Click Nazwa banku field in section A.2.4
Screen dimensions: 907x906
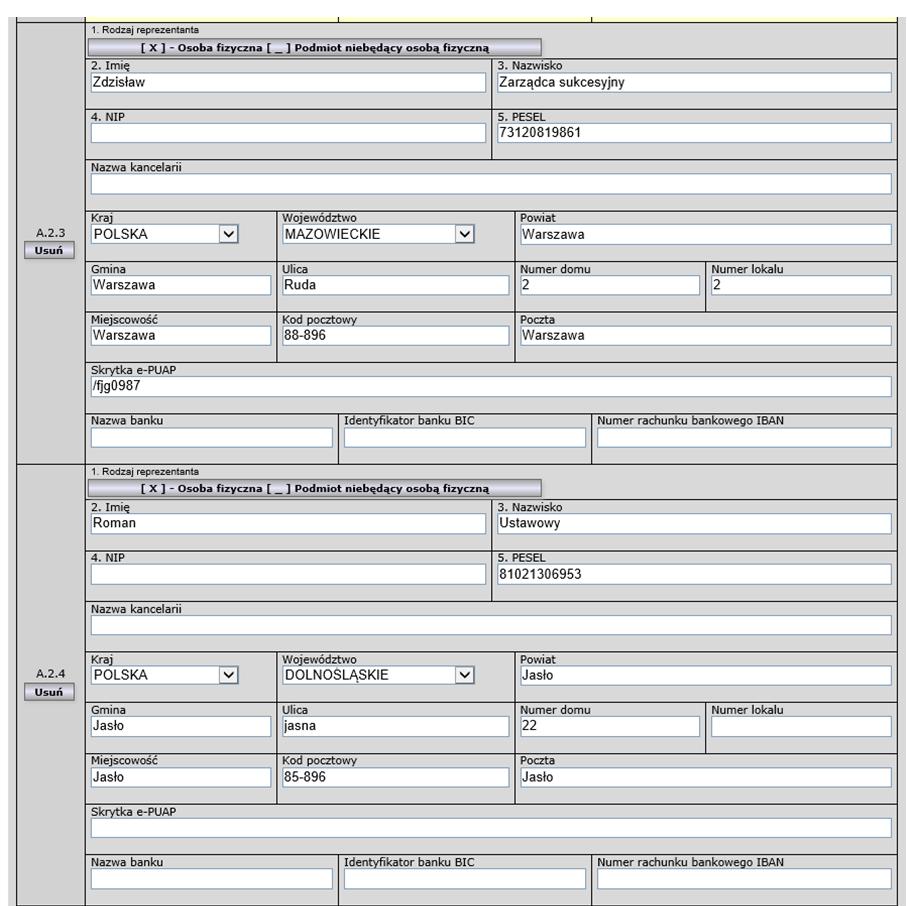212,879
